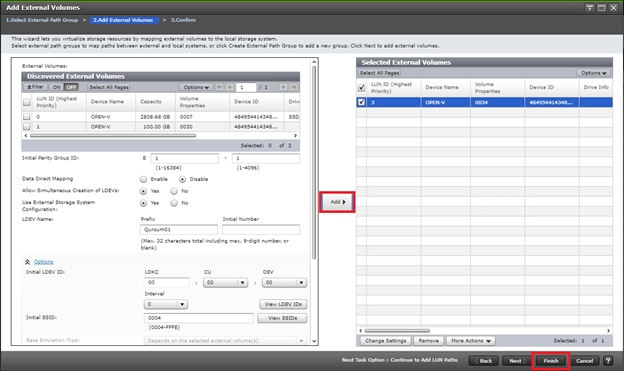Click the Add button
This screenshot has width=624, height=371.
pos(337,202)
